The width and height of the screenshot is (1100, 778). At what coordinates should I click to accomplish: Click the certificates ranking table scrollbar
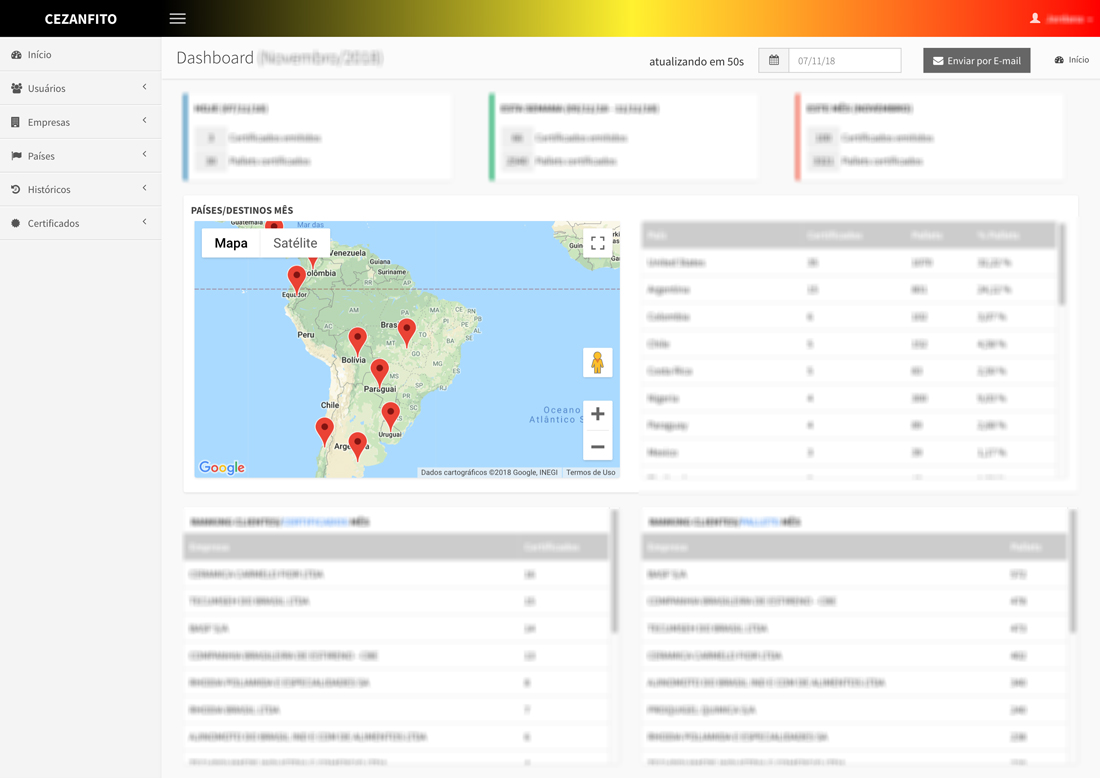(615, 572)
